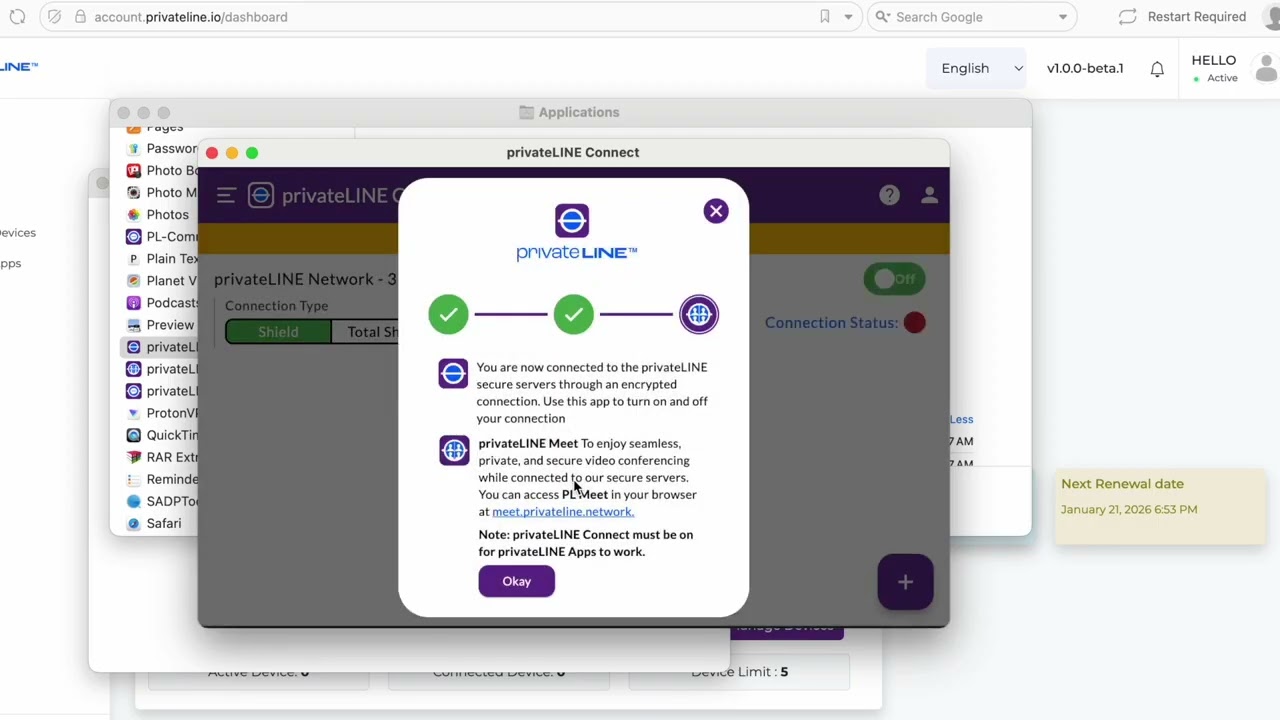Image resolution: width=1280 pixels, height=720 pixels.
Task: Select the Shield connection type
Action: coord(278,332)
